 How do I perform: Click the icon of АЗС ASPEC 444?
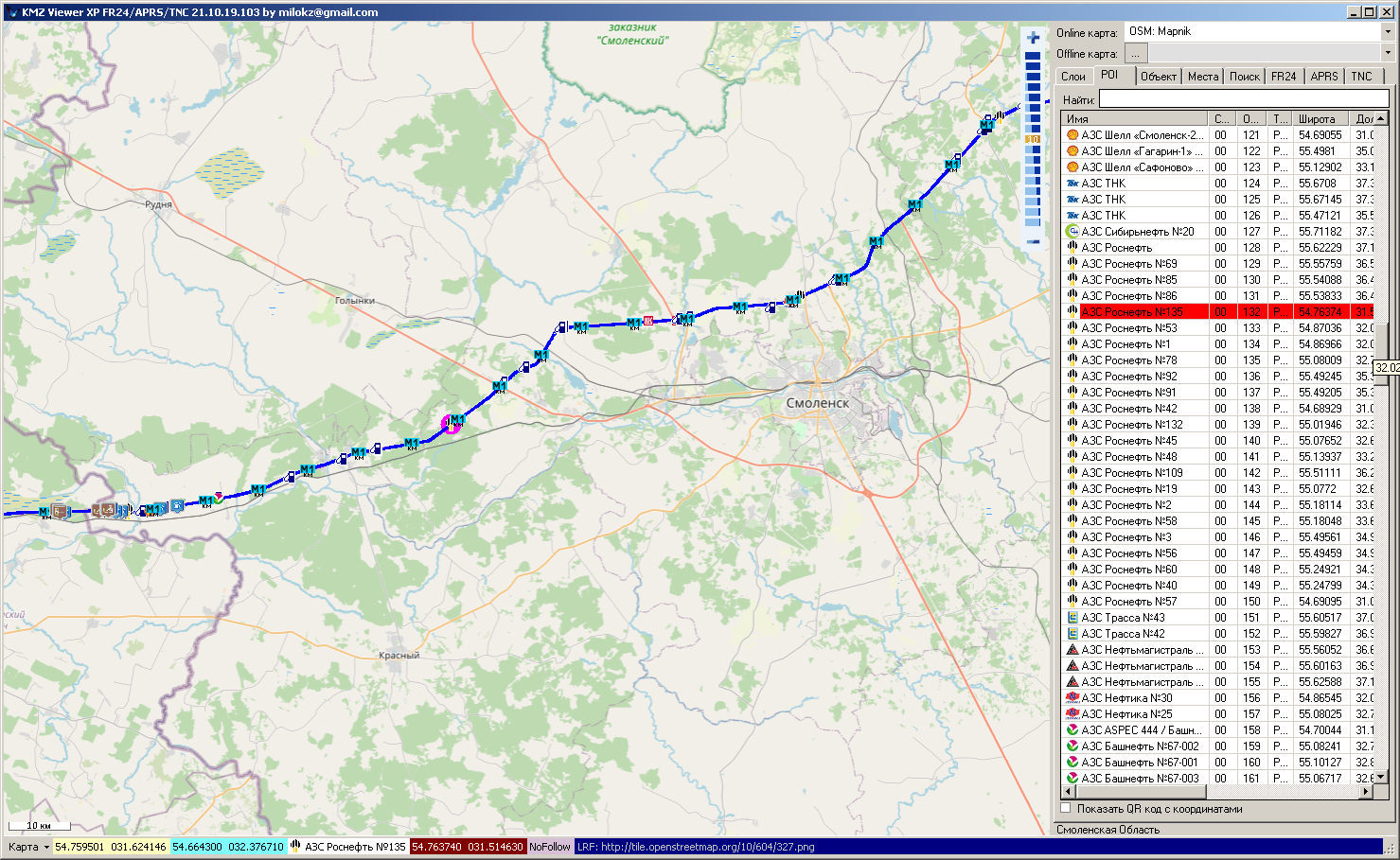click(x=1072, y=730)
